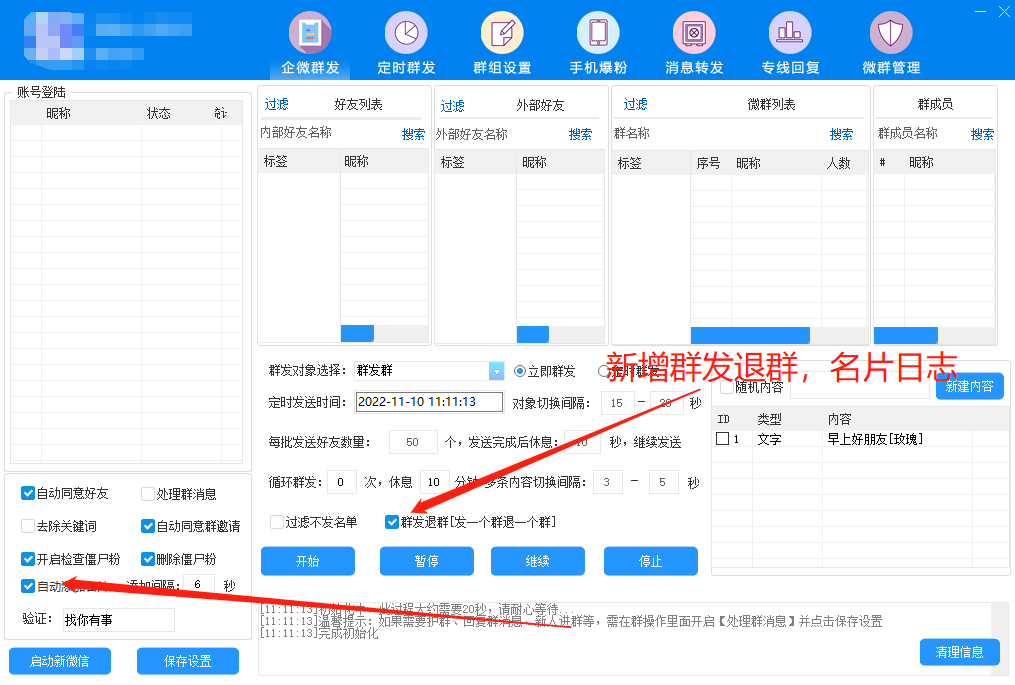Select the 立即群发 radio button
The height and width of the screenshot is (685, 1015).
[x=520, y=371]
